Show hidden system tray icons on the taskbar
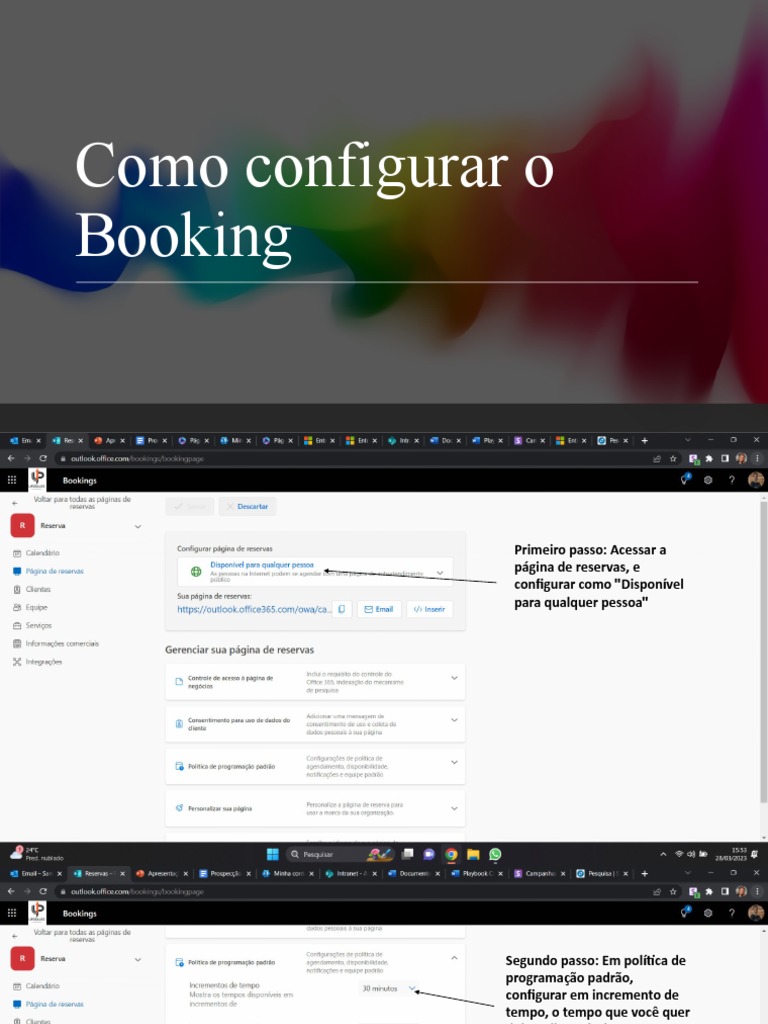The image size is (768, 1024). 663,854
